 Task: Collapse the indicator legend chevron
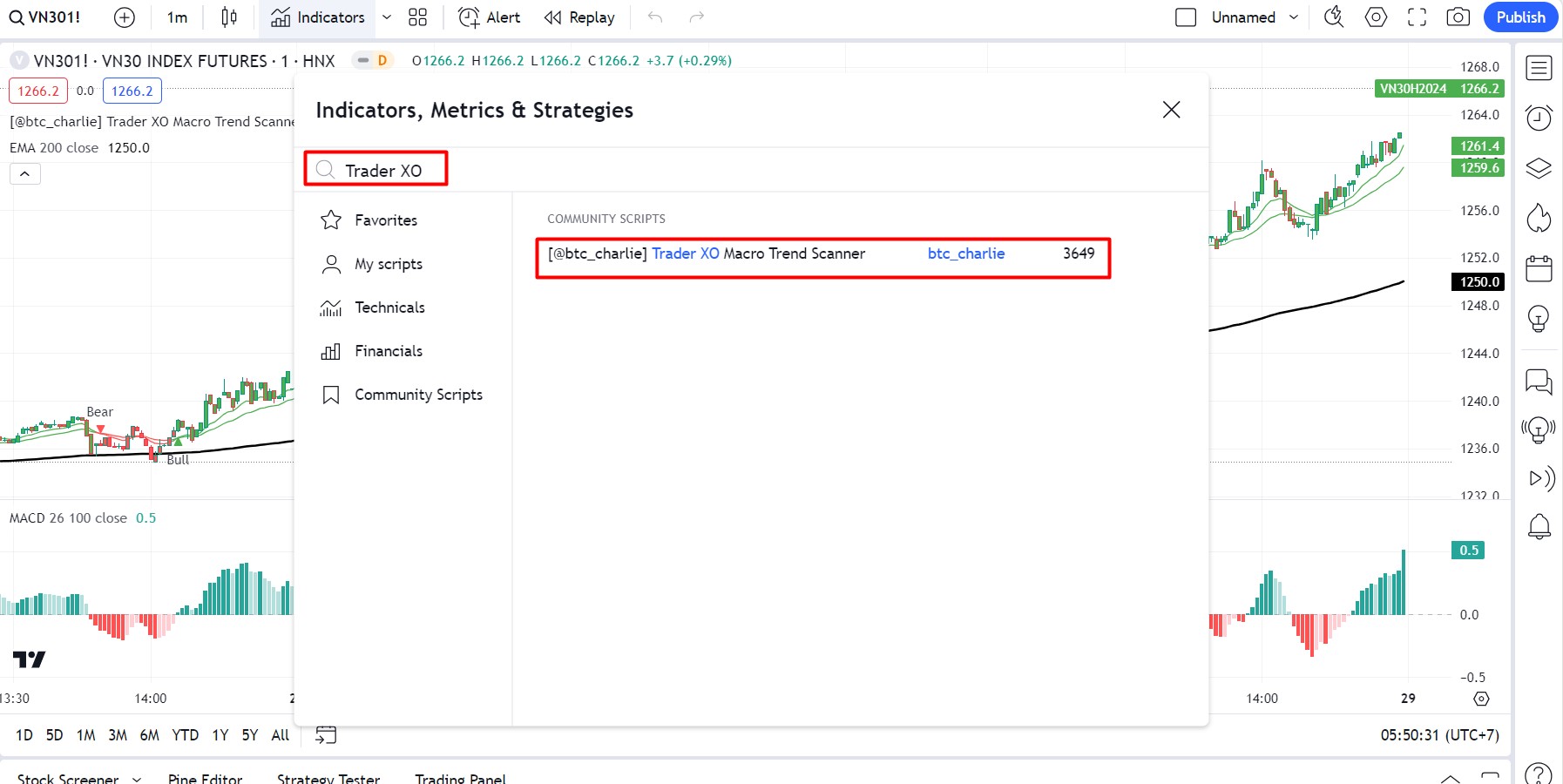point(24,174)
